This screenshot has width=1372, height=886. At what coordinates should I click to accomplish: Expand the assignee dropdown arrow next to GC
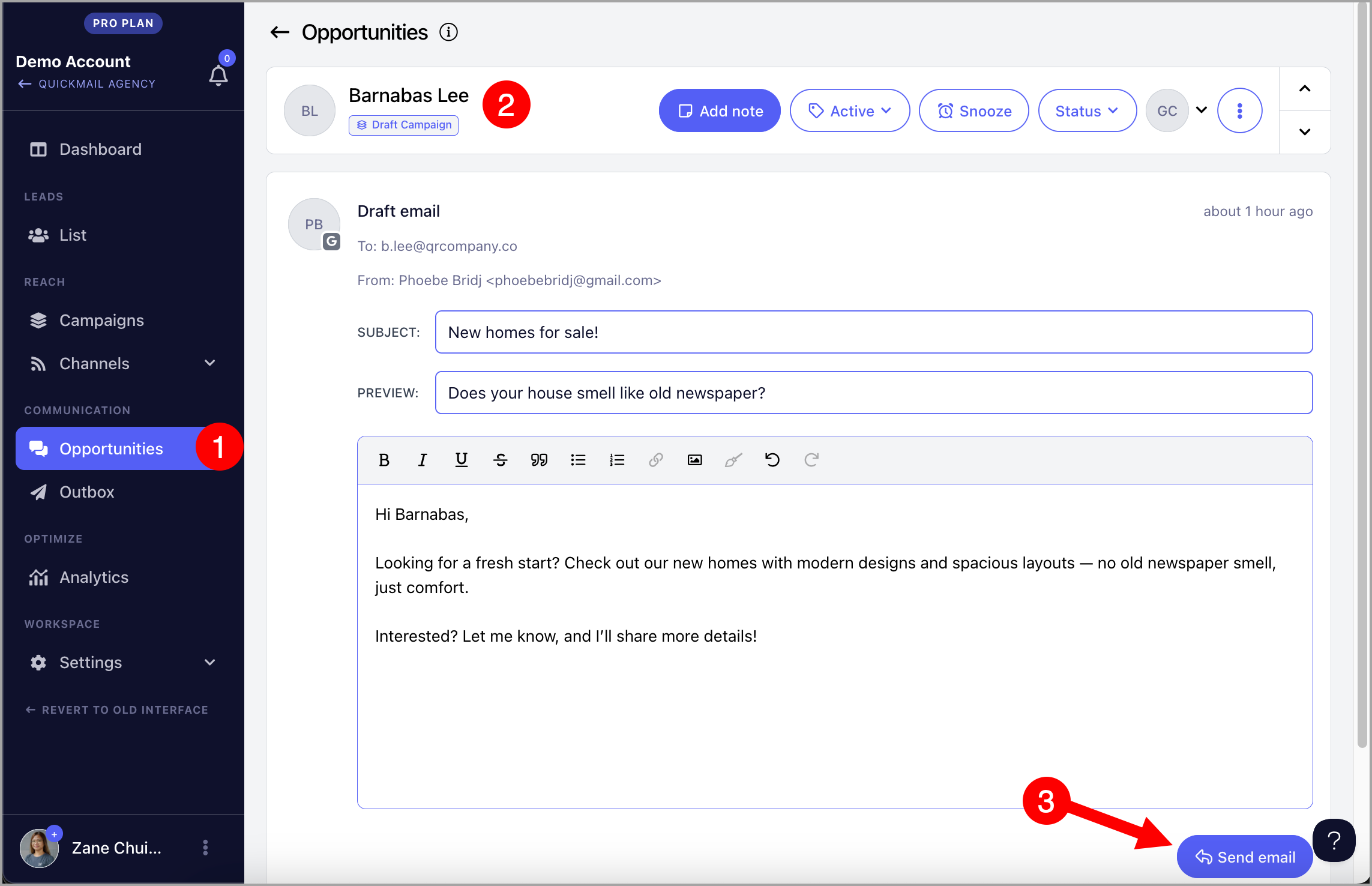click(1202, 110)
